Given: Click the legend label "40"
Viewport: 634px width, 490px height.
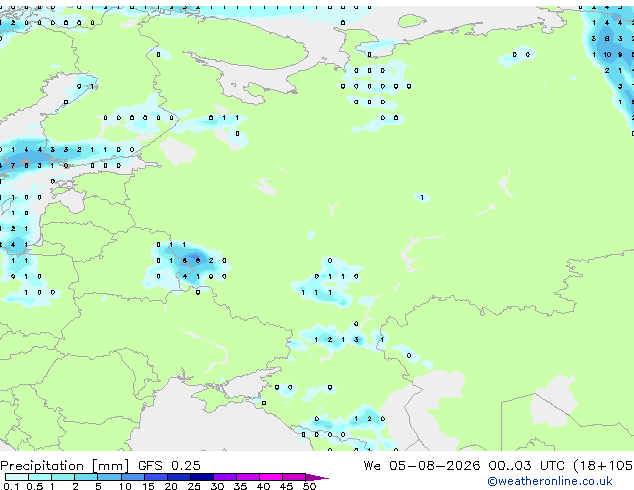Looking at the screenshot, I should [263, 486].
